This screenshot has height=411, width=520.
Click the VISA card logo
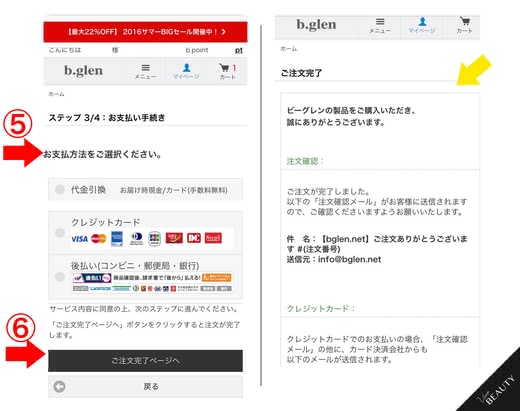(79, 239)
